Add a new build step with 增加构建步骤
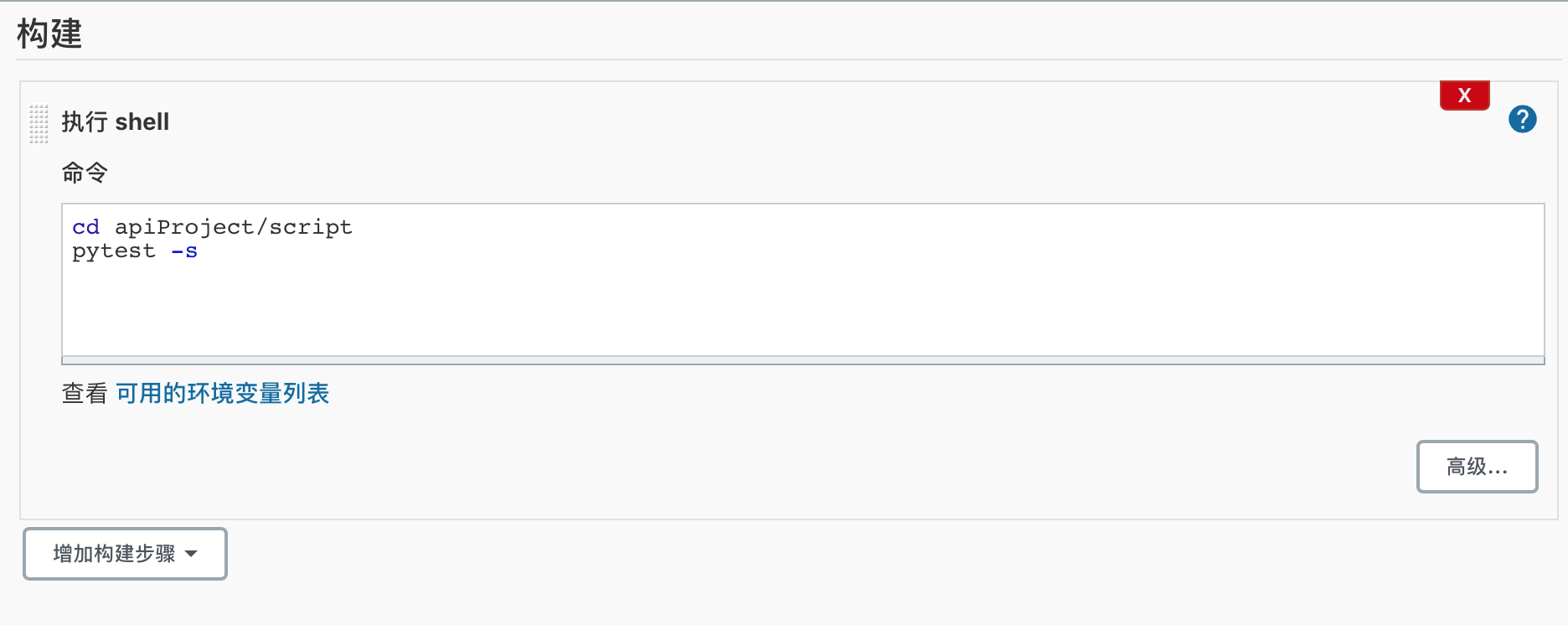 [124, 554]
